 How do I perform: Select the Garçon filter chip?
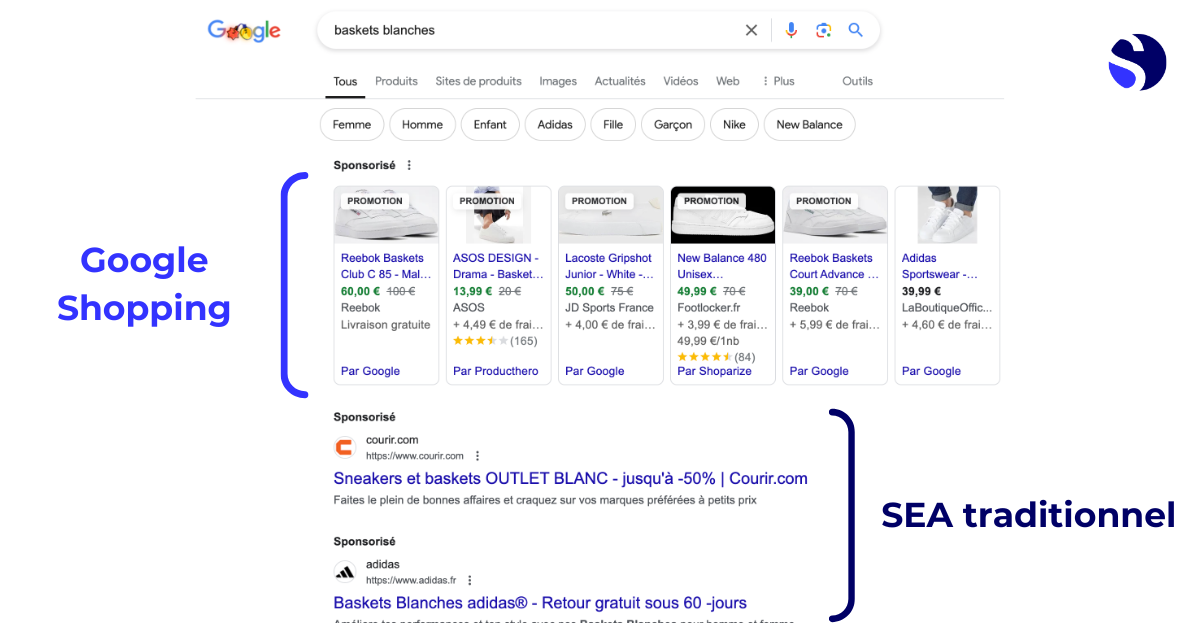pos(673,125)
